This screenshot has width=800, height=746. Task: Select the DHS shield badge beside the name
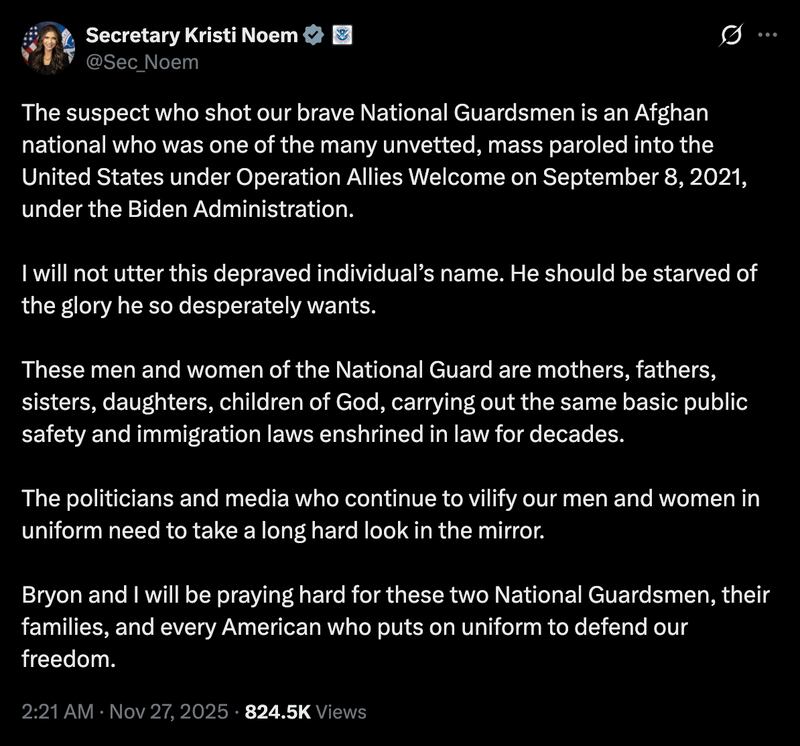coord(344,31)
